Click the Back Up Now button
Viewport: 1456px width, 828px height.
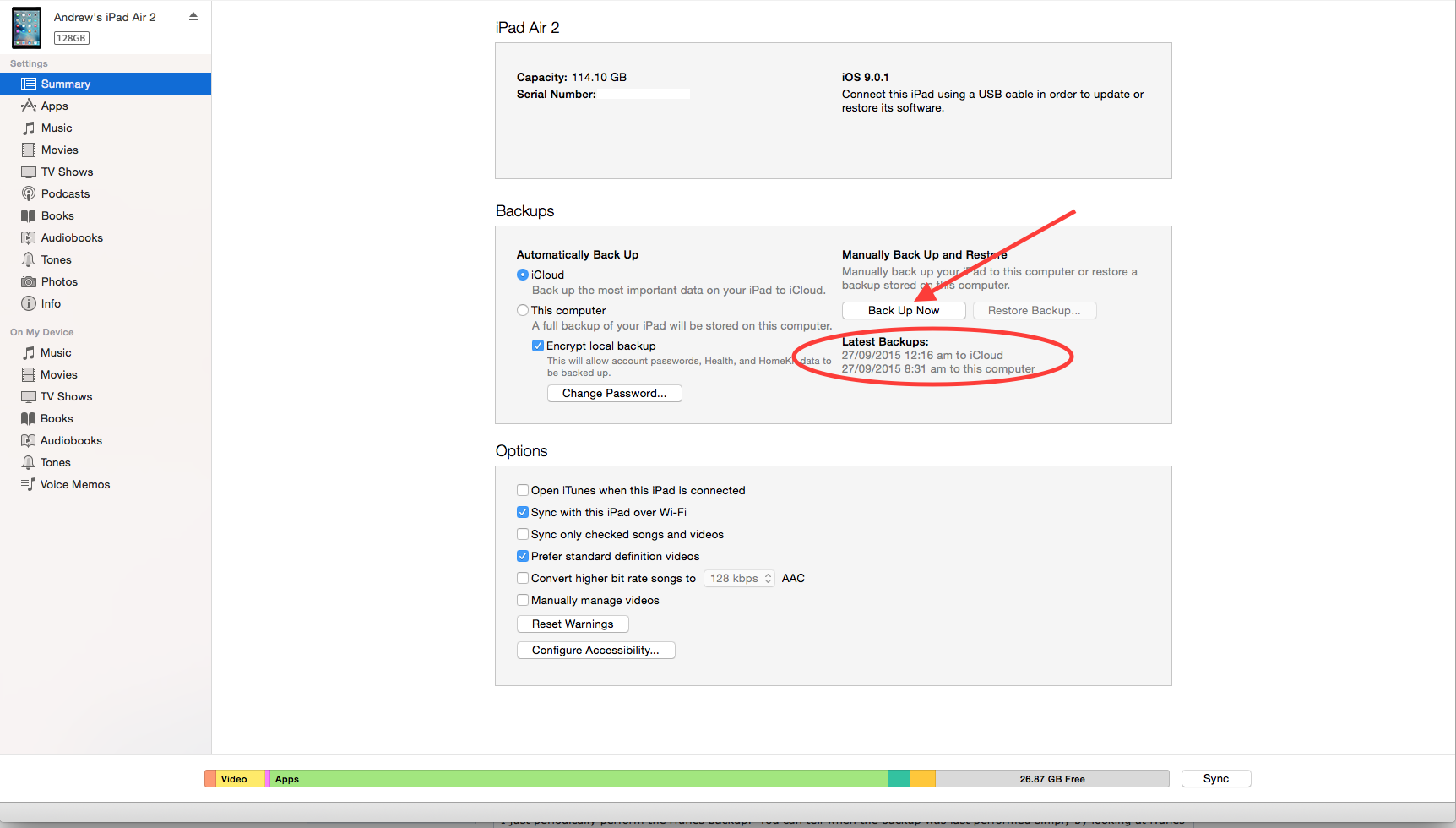pyautogui.click(x=904, y=310)
